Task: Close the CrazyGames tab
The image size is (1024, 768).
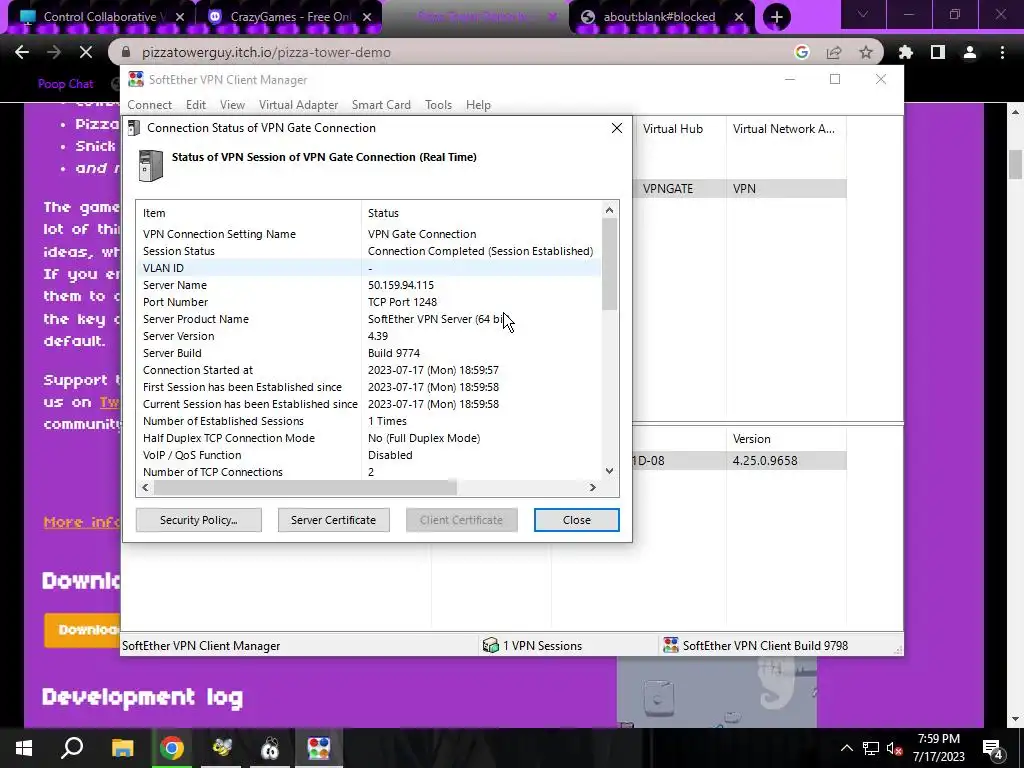Action: (x=367, y=17)
